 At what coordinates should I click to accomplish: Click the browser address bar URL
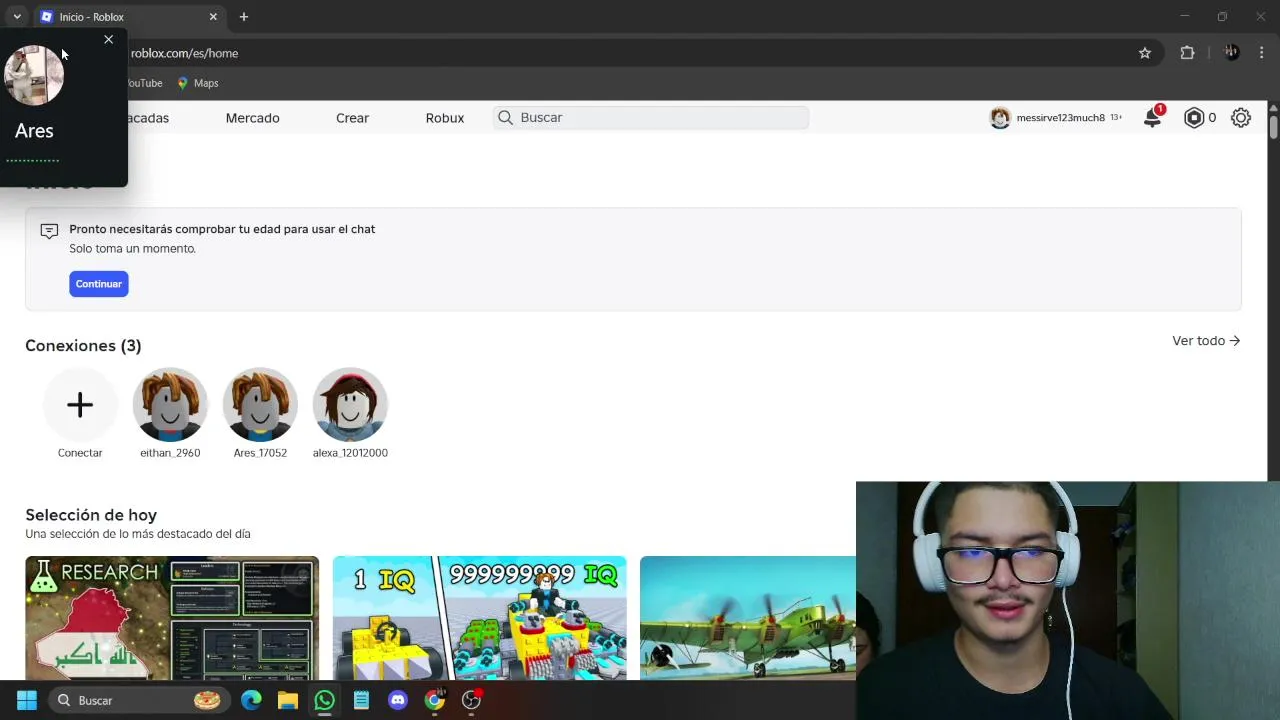pyautogui.click(x=184, y=53)
